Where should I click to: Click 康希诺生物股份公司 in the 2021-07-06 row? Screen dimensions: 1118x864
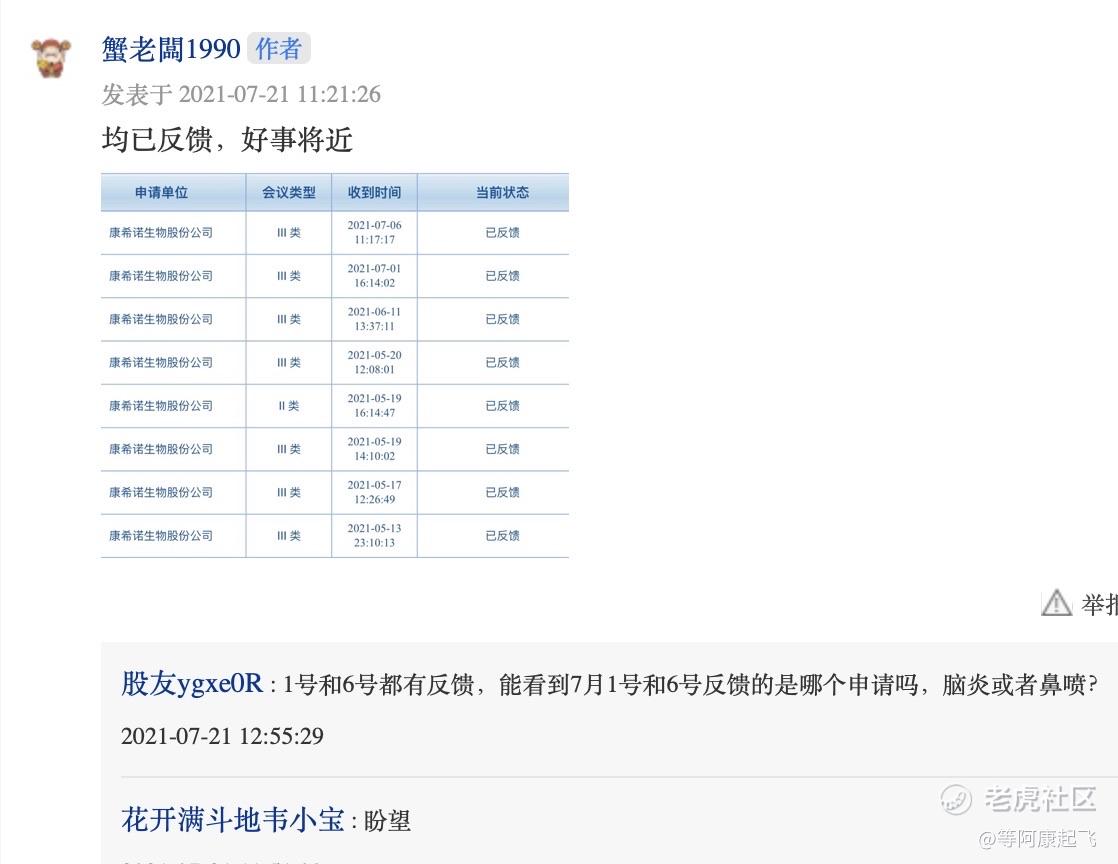[x=161, y=232]
